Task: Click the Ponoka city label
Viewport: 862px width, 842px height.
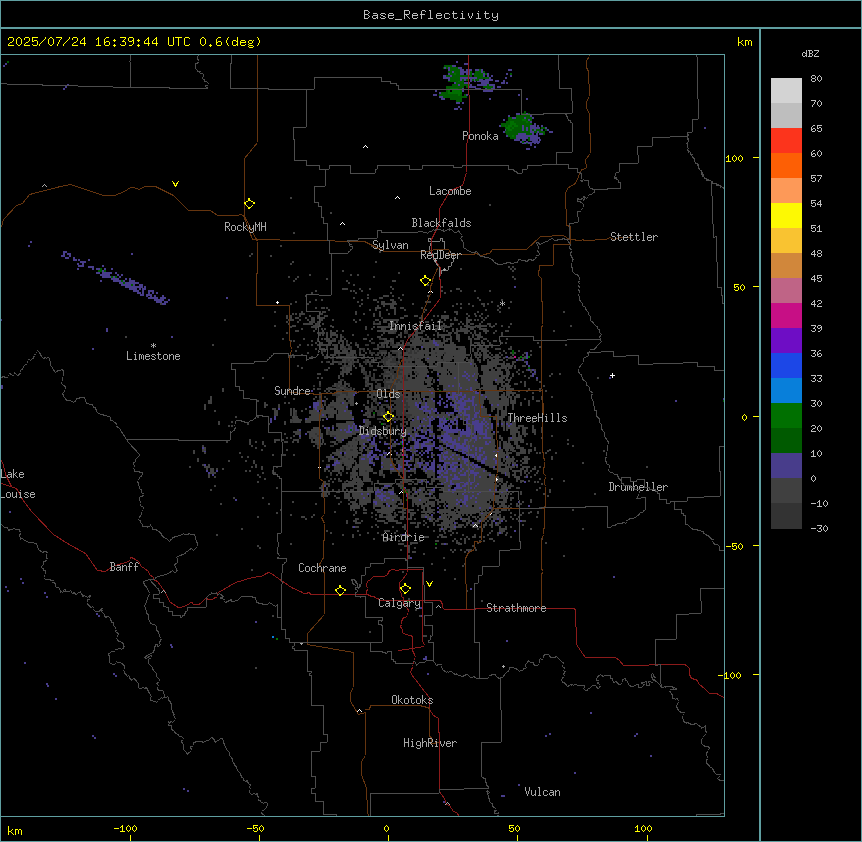Action: coord(480,136)
